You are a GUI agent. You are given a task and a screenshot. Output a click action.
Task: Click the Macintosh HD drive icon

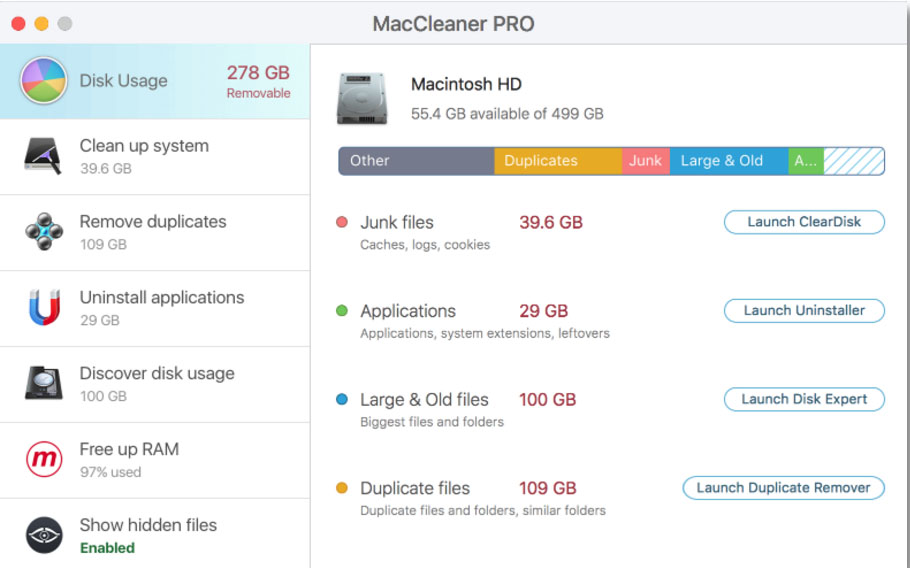click(362, 98)
